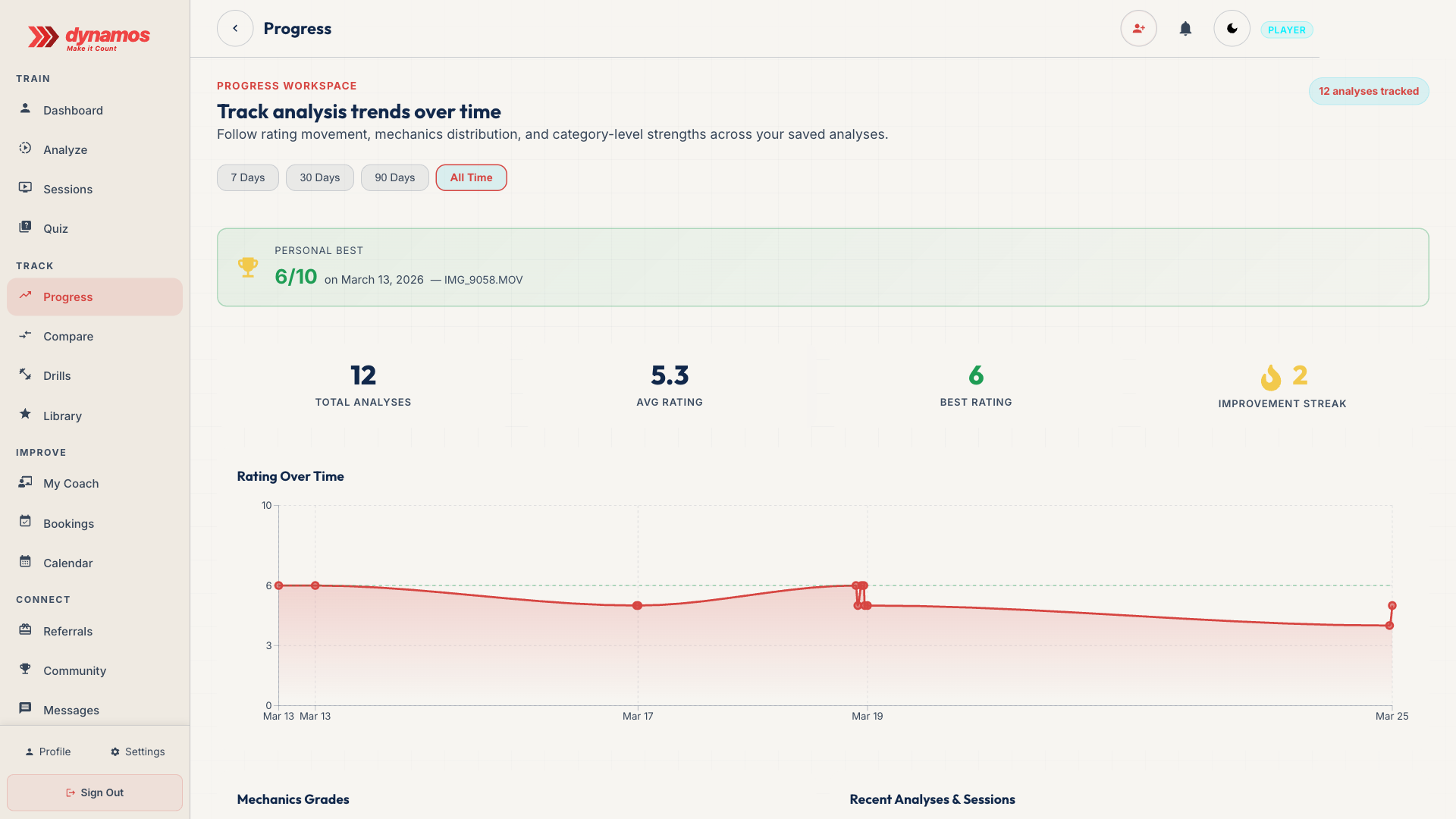Click the first Mar 13 data point
Screen dimensions: 1456x819
point(279,585)
